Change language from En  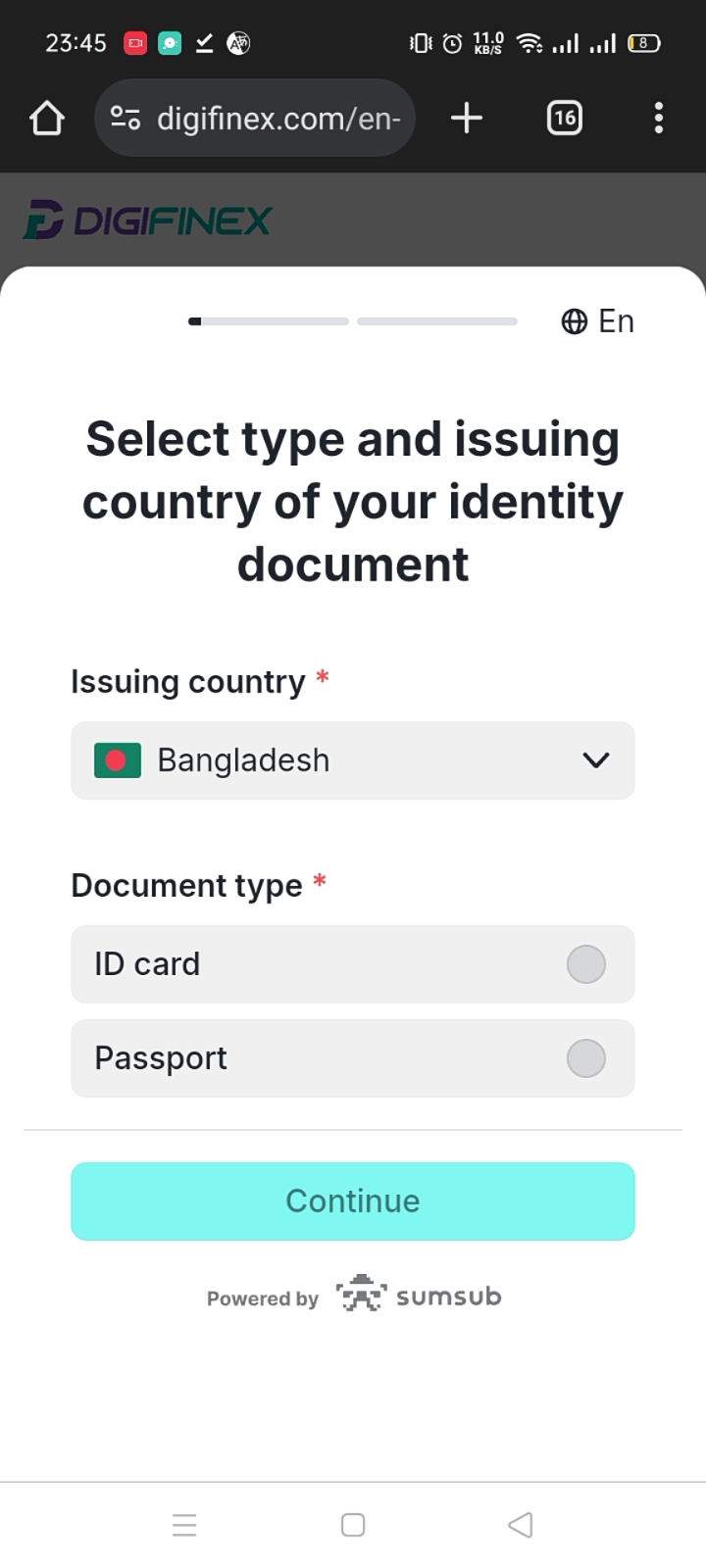point(616,321)
